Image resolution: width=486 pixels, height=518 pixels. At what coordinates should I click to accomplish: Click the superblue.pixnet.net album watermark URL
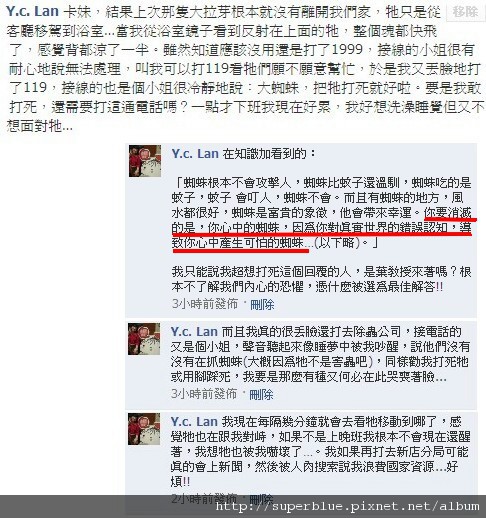(348, 507)
